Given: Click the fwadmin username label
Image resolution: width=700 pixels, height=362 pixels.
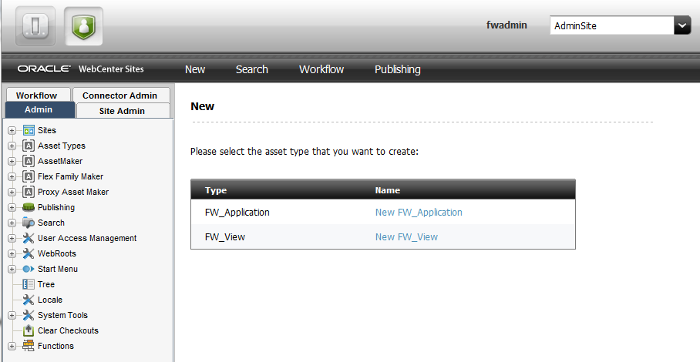Looking at the screenshot, I should (x=507, y=25).
